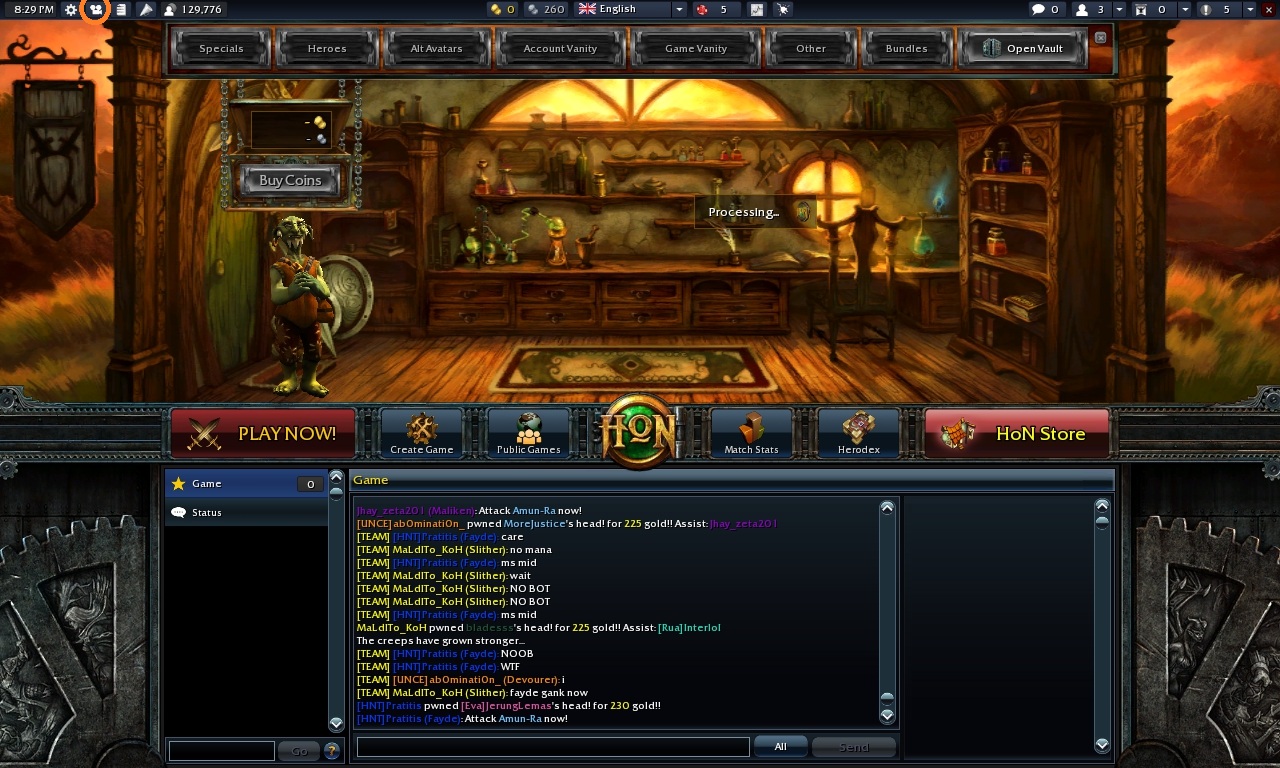Click the user list scroll up arrow
1280x768 pixels.
tap(1102, 506)
